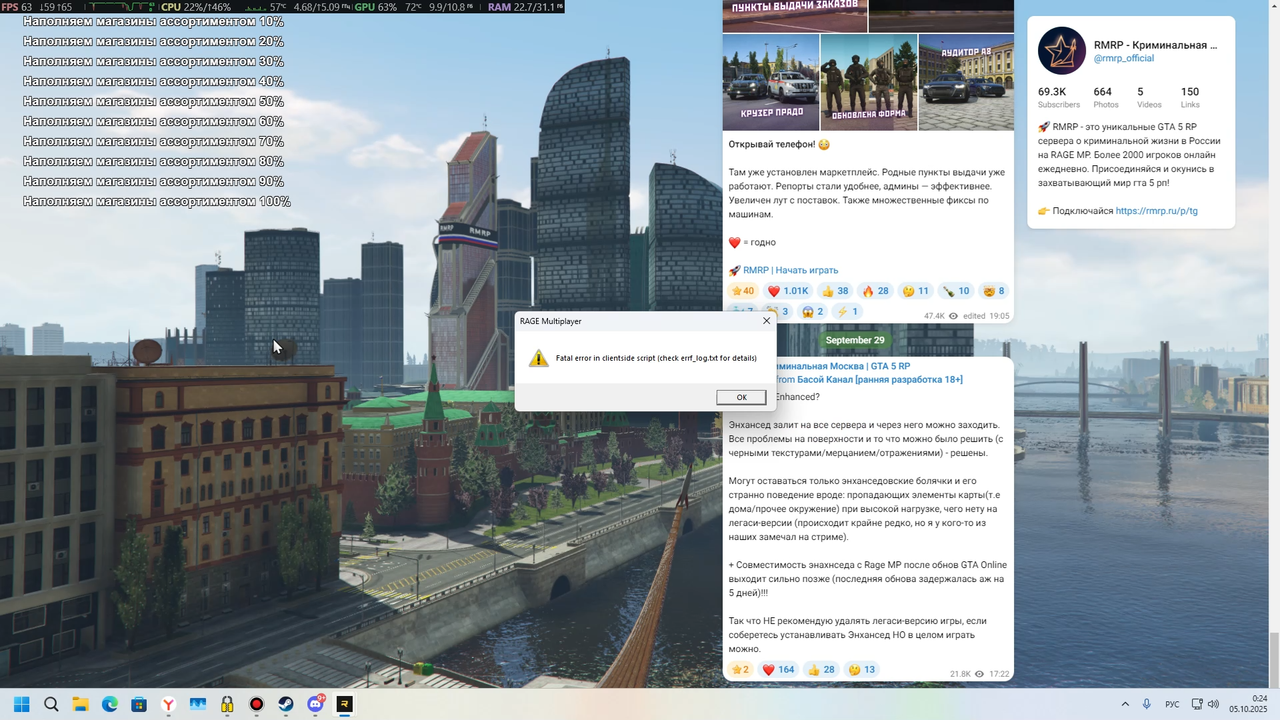Open the blue graph monitor app in taskbar
This screenshot has width=1280, height=720.
[198, 704]
